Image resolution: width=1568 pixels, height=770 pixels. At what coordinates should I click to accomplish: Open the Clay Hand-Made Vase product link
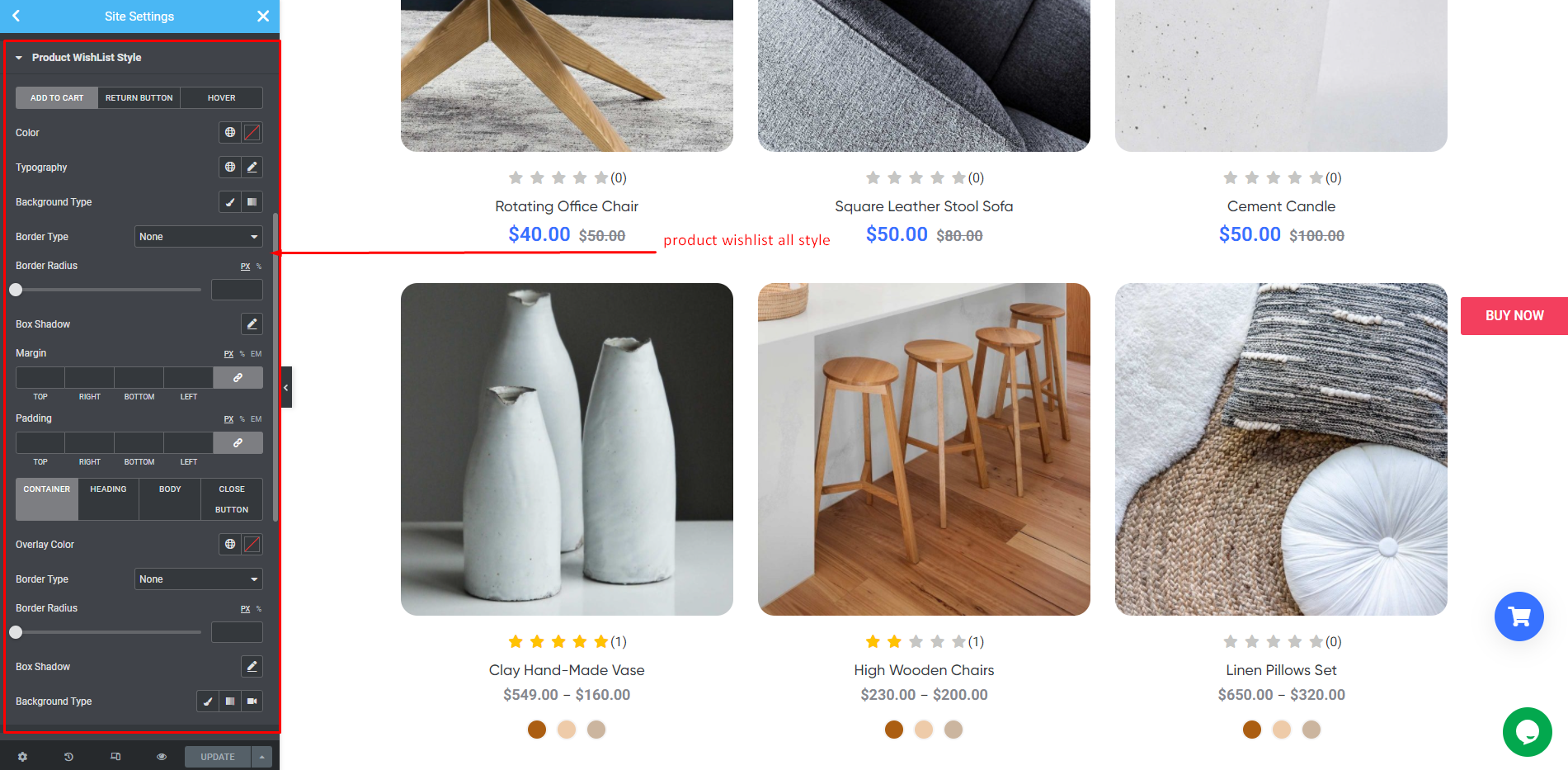[x=567, y=670]
